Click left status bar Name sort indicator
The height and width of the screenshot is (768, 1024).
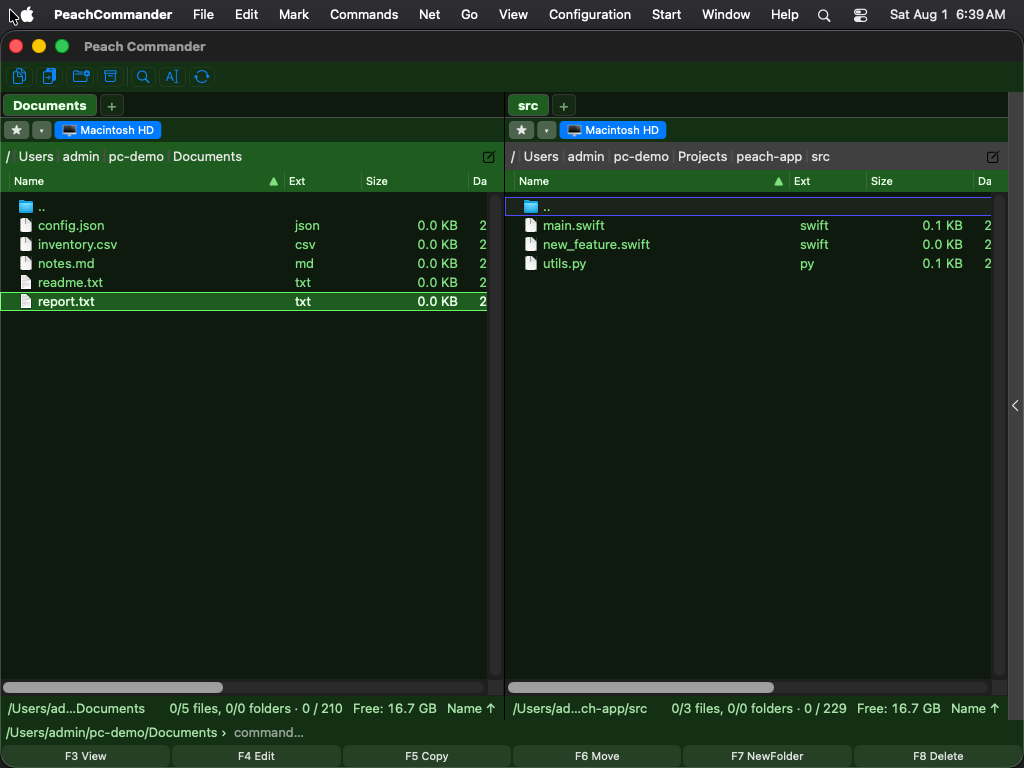(471, 709)
